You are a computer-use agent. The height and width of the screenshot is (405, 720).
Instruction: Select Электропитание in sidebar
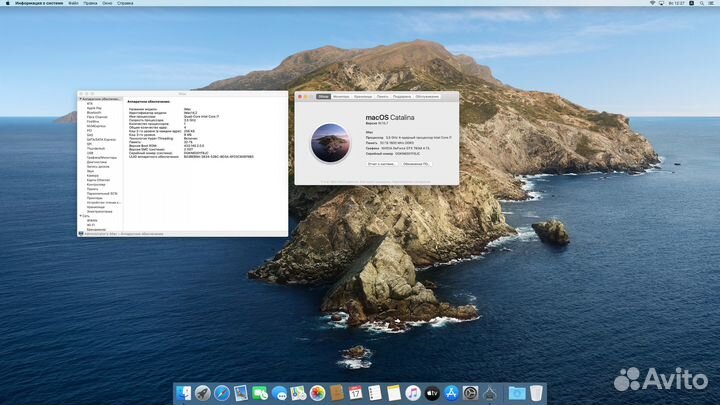(99, 212)
